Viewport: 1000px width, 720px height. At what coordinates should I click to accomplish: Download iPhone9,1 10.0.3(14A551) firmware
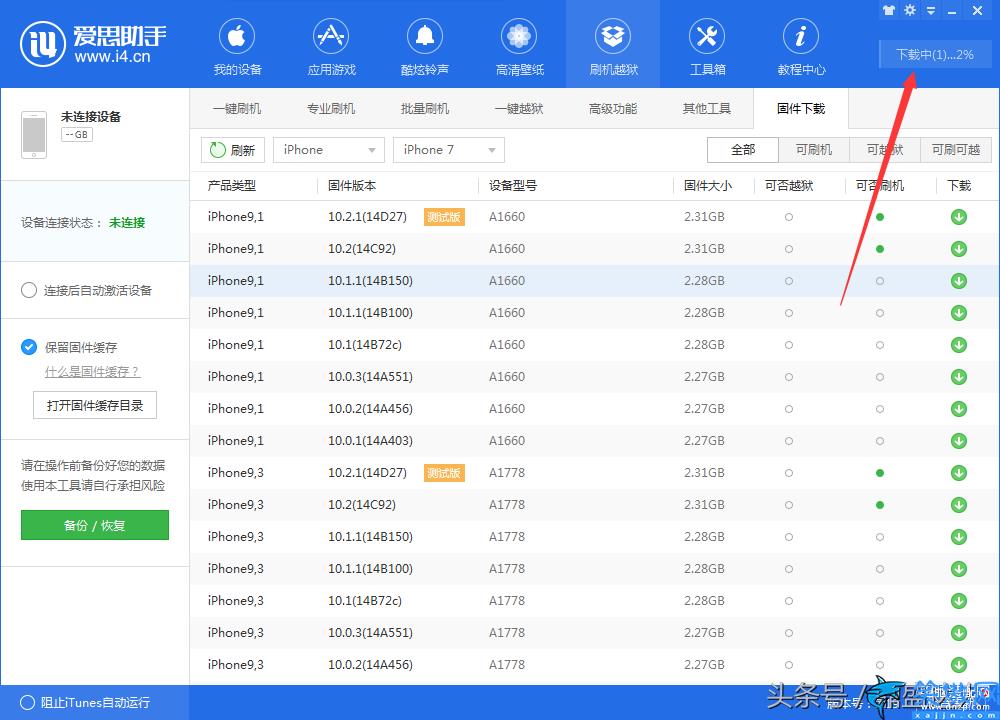coord(959,377)
